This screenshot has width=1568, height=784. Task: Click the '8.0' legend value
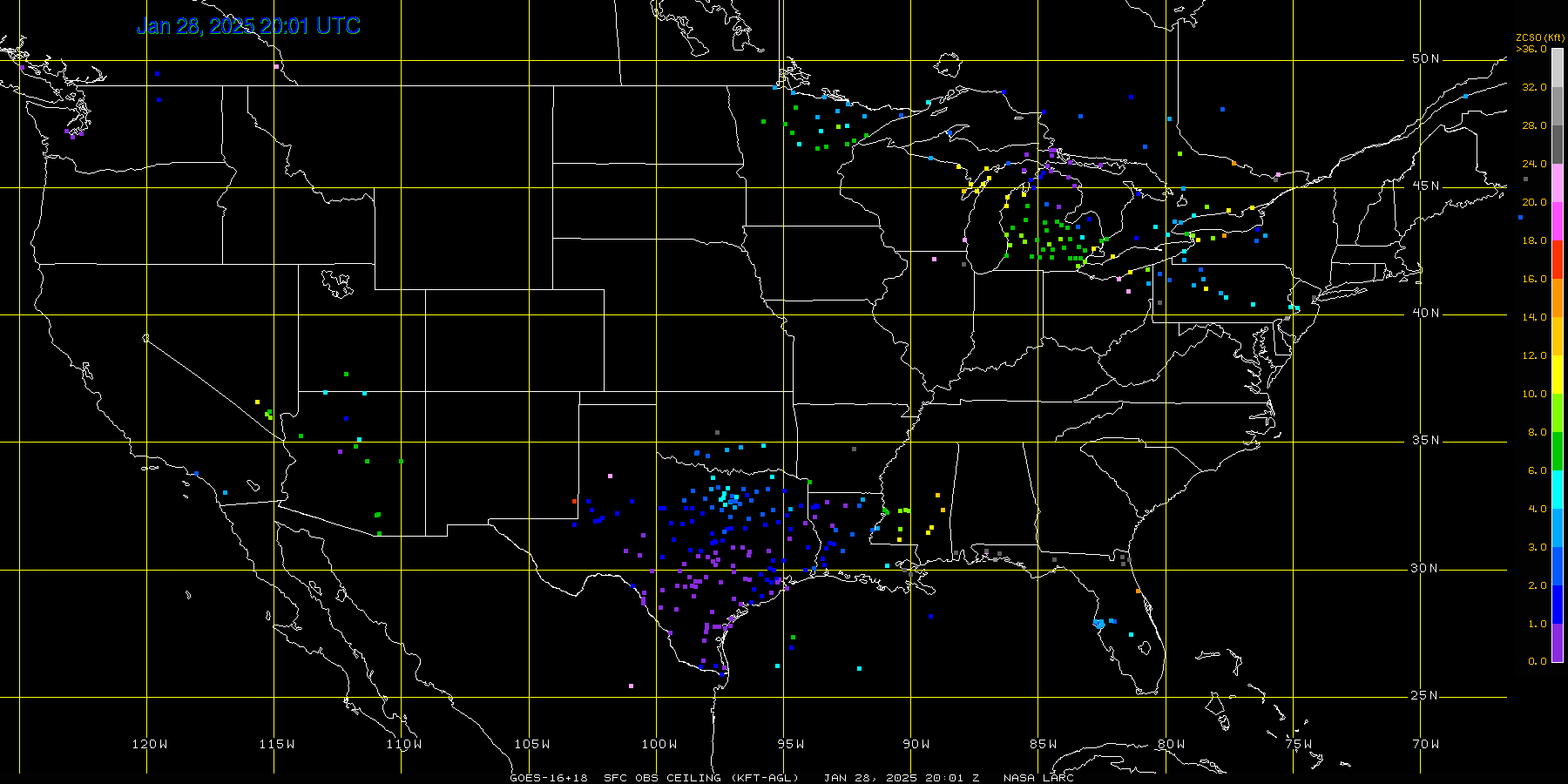click(x=1538, y=432)
